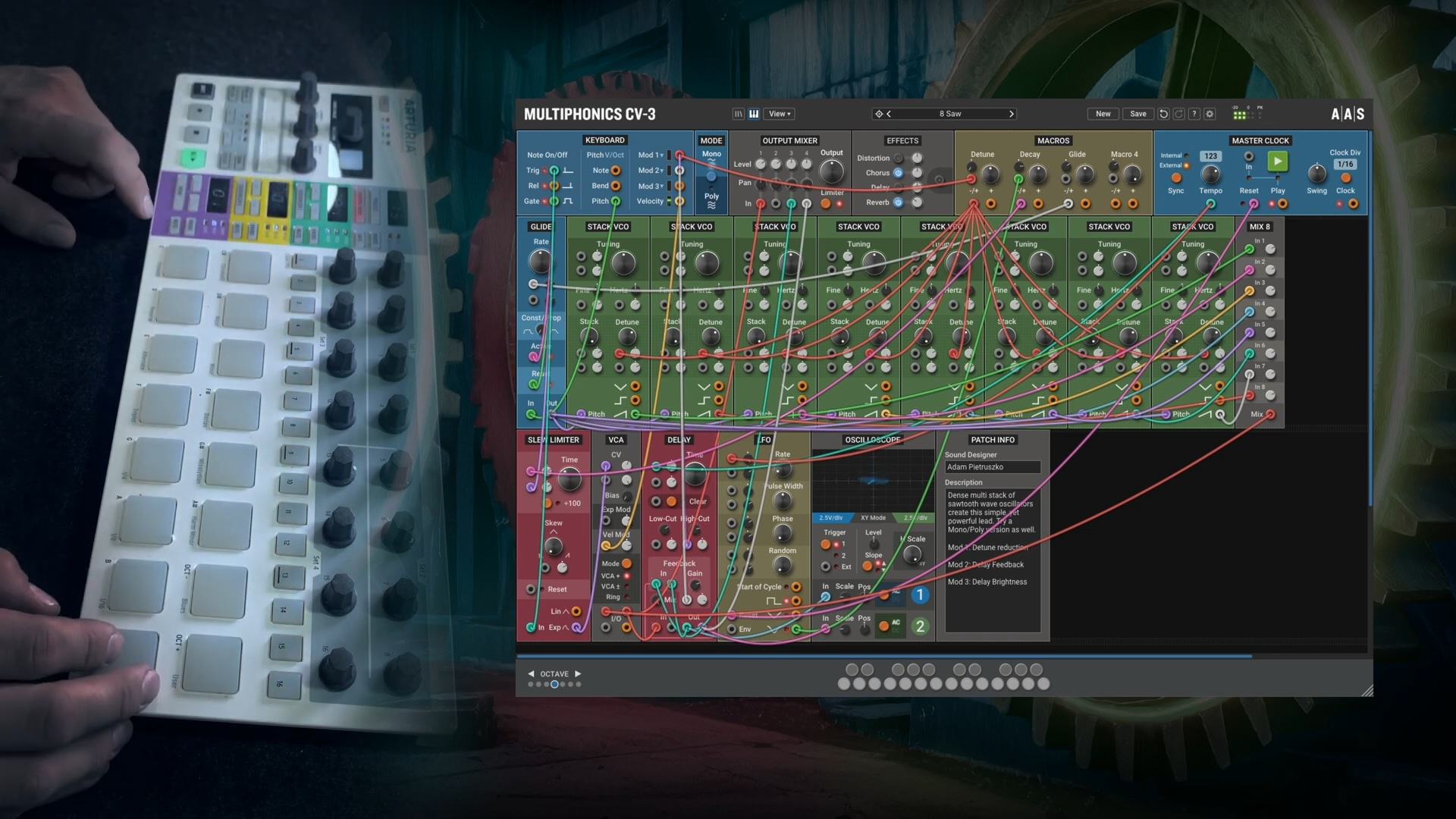Viewport: 1456px width, 819px height.
Task: Toggle the Distortion effect power button
Action: [x=899, y=158]
